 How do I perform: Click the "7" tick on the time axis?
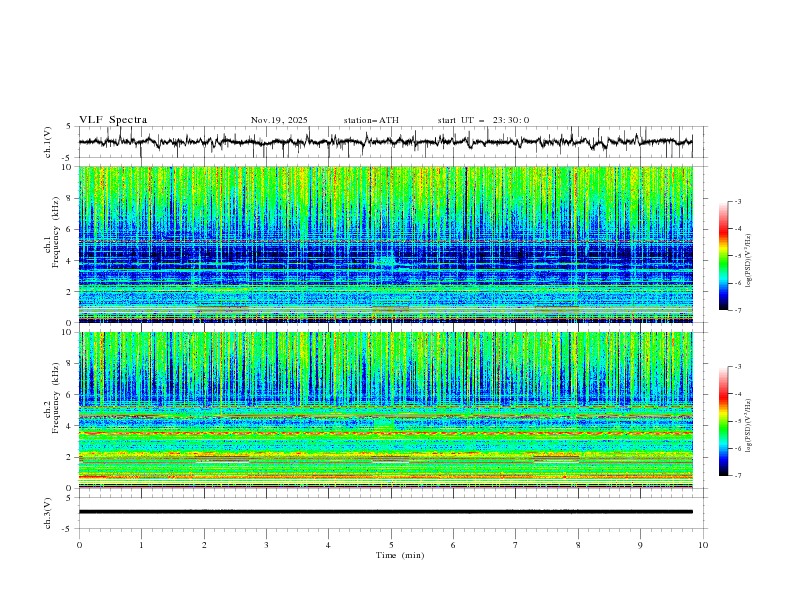point(516,545)
